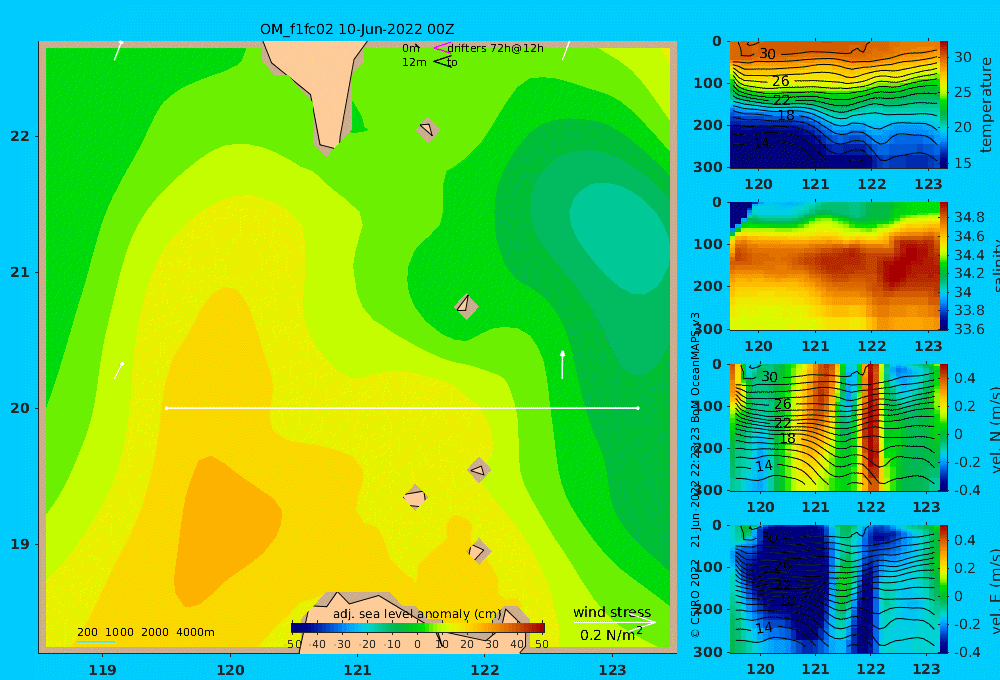Screen dimensions: 1000x680
Task: Click the '0m' depth legend label
Action: [x=411, y=48]
